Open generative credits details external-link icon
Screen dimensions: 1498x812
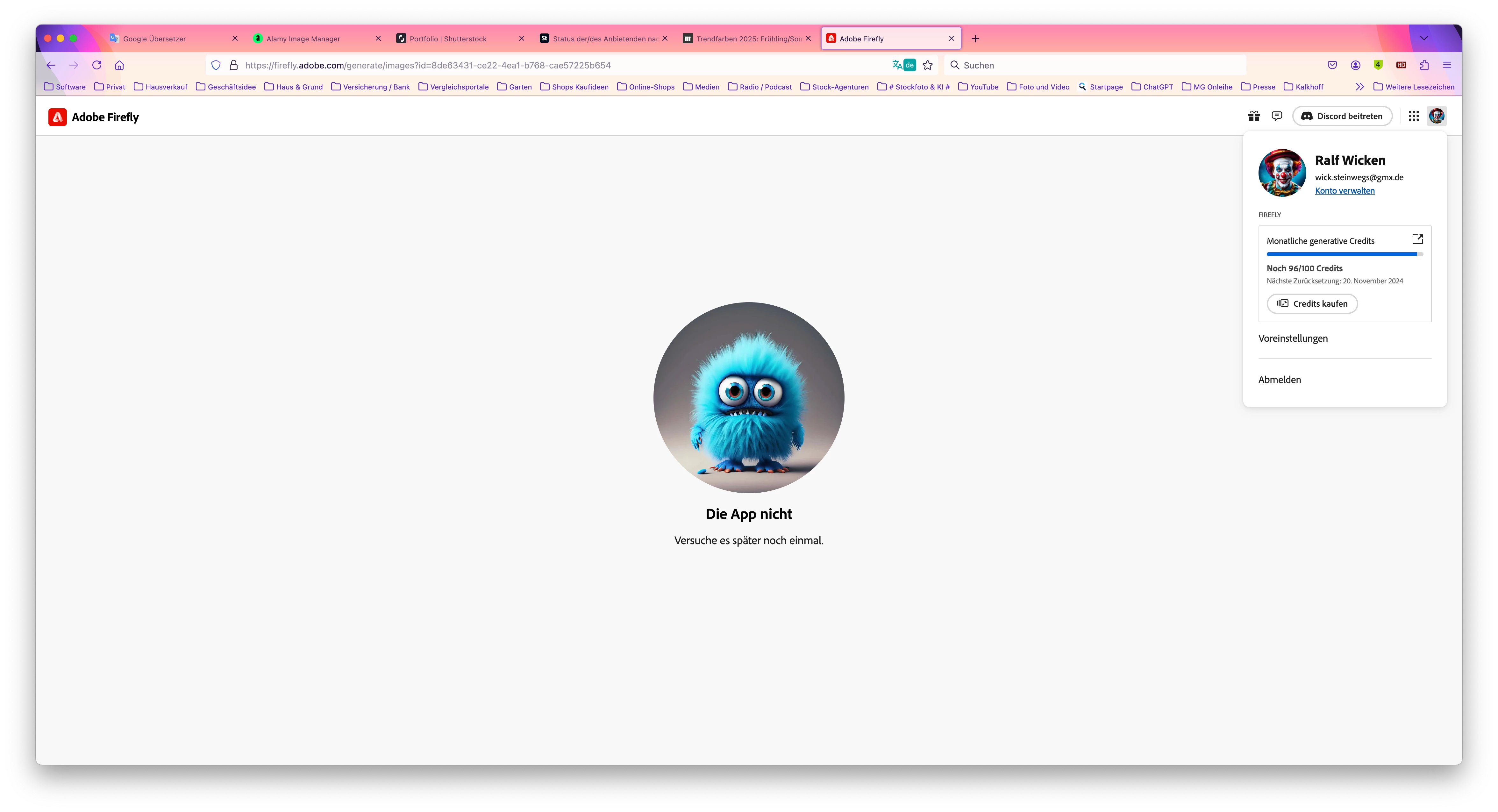pyautogui.click(x=1417, y=239)
